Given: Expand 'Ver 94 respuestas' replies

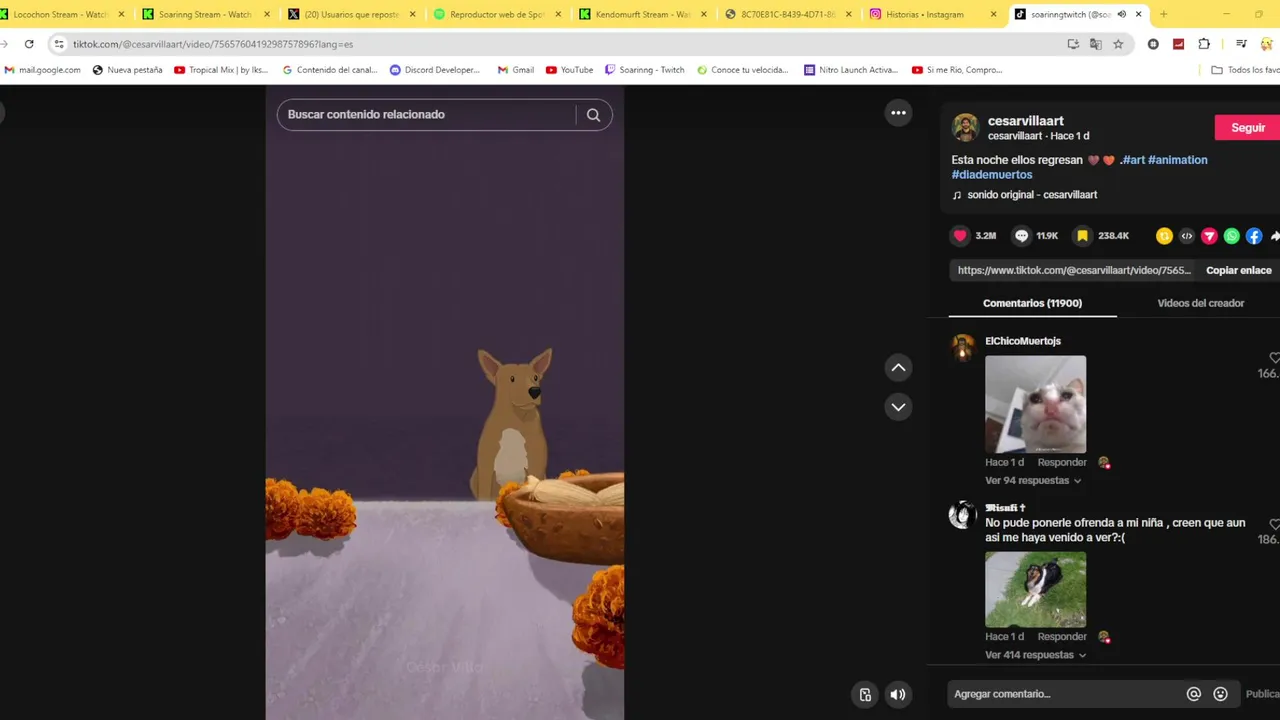Looking at the screenshot, I should (1033, 481).
